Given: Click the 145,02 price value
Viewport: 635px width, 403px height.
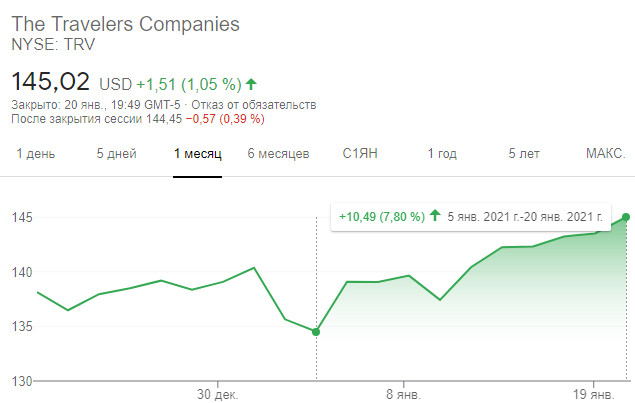Looking at the screenshot, I should click(50, 80).
